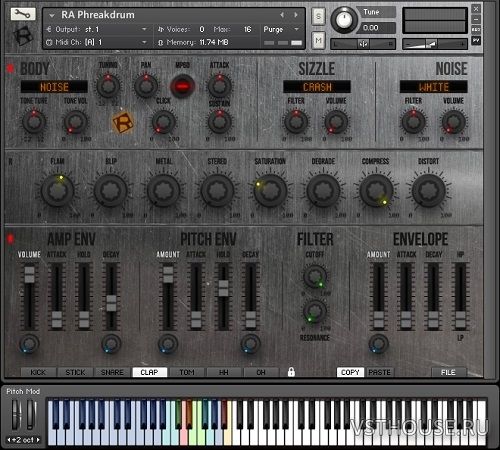
Task: Select the SNARE drum tab
Action: (112, 372)
